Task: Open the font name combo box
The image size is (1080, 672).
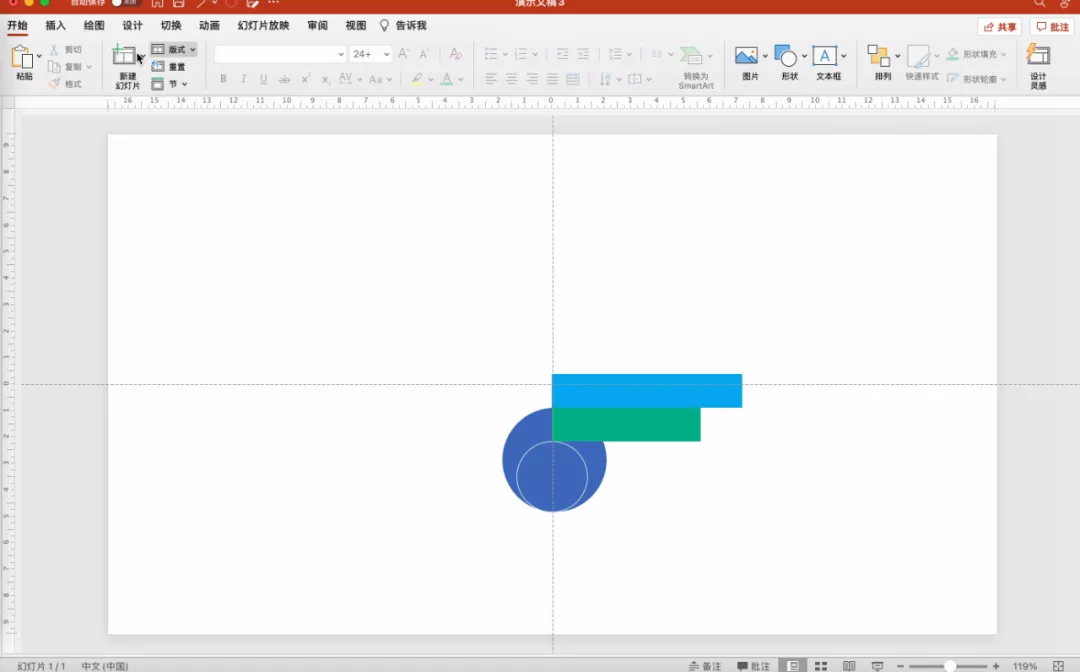Action: click(x=280, y=54)
